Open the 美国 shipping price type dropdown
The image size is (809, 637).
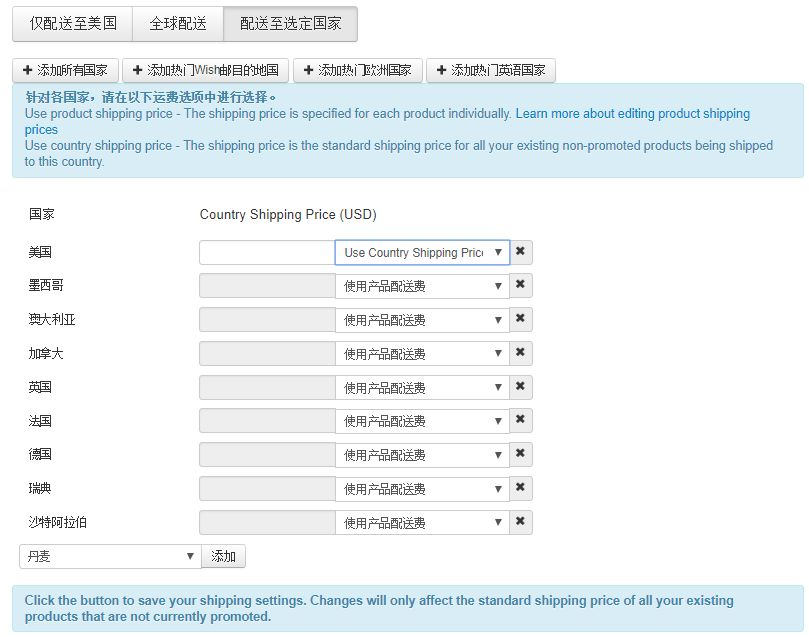422,252
